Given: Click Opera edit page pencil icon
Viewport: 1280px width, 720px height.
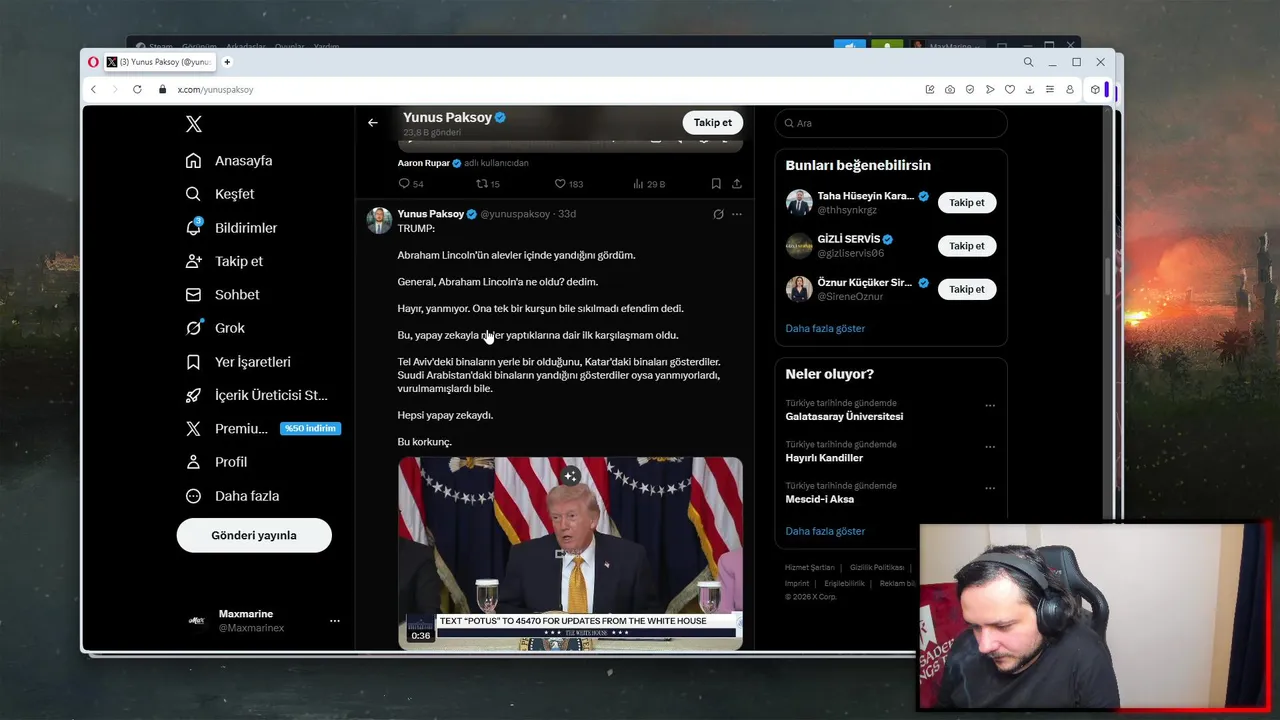Looking at the screenshot, I should pyautogui.click(x=930, y=89).
